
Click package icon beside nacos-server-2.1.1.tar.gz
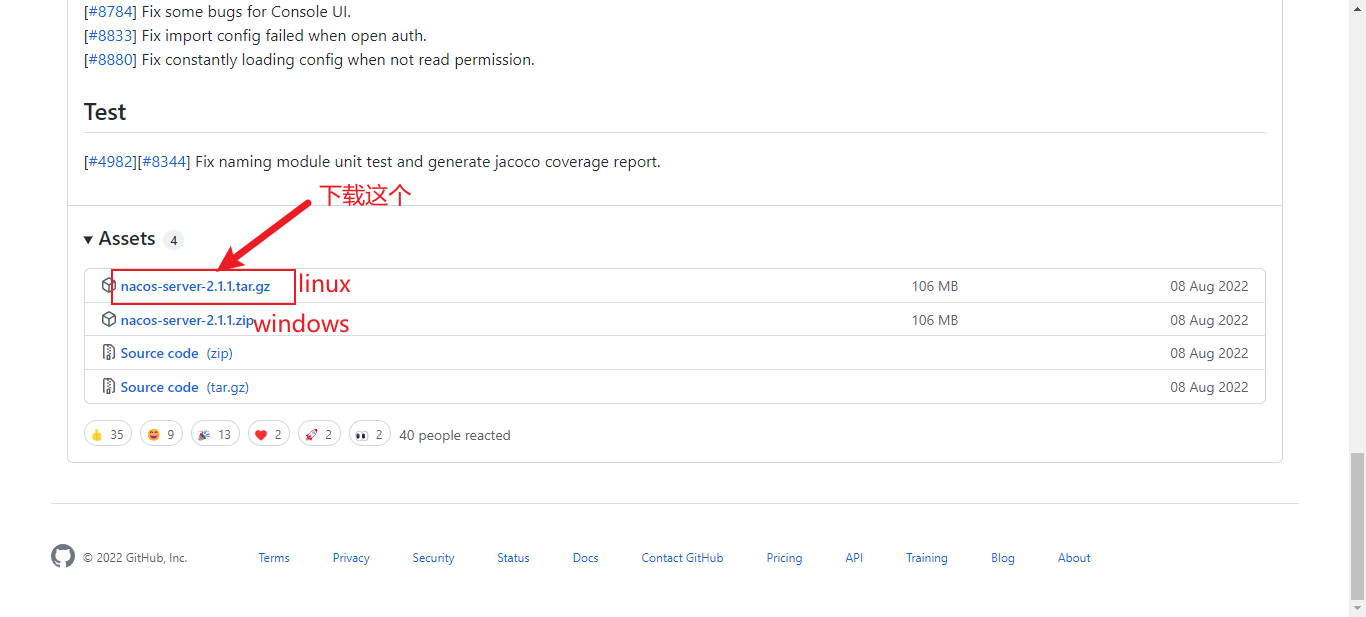click(109, 285)
